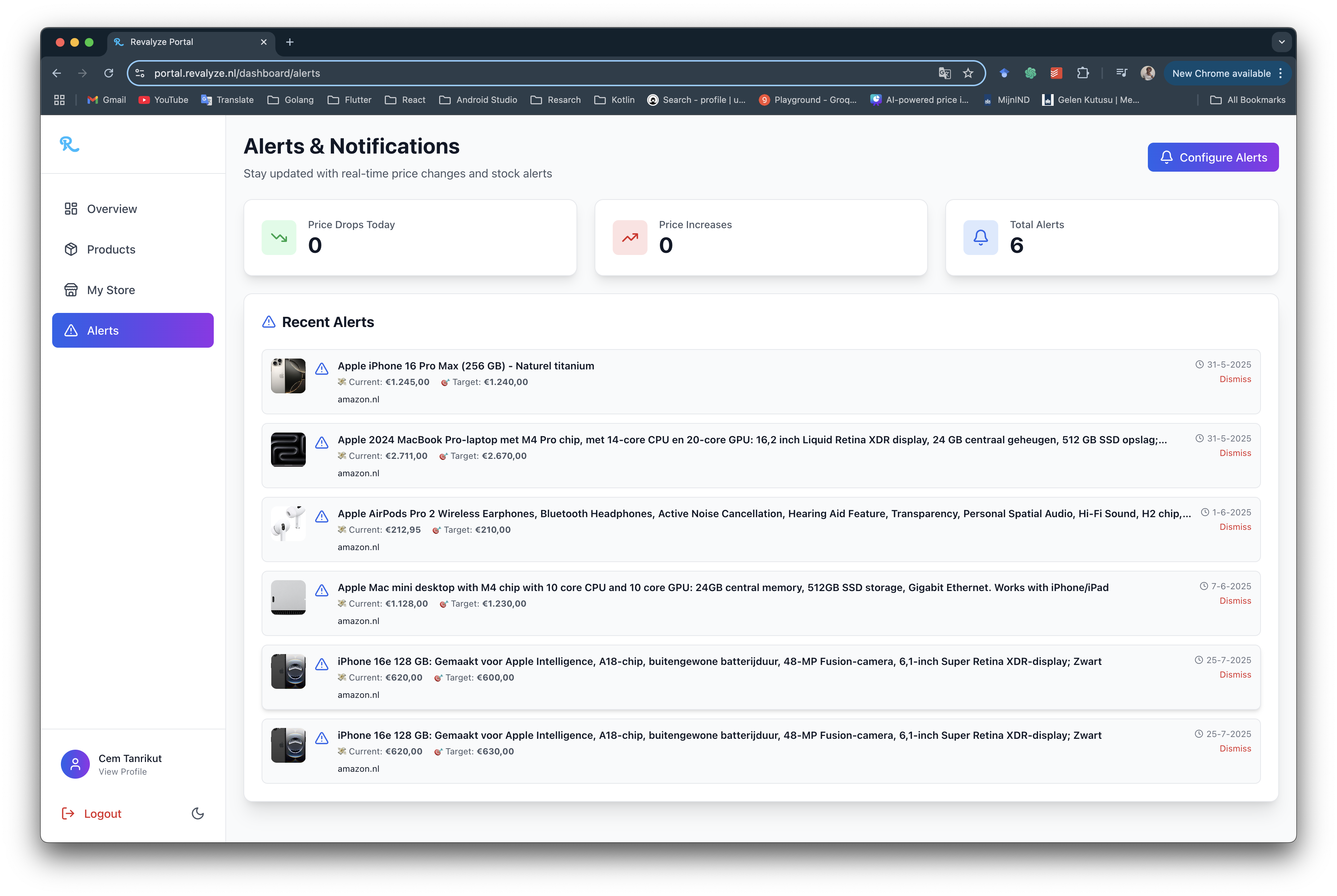Open a new tab with plus button
The height and width of the screenshot is (896, 1337).
pos(290,42)
